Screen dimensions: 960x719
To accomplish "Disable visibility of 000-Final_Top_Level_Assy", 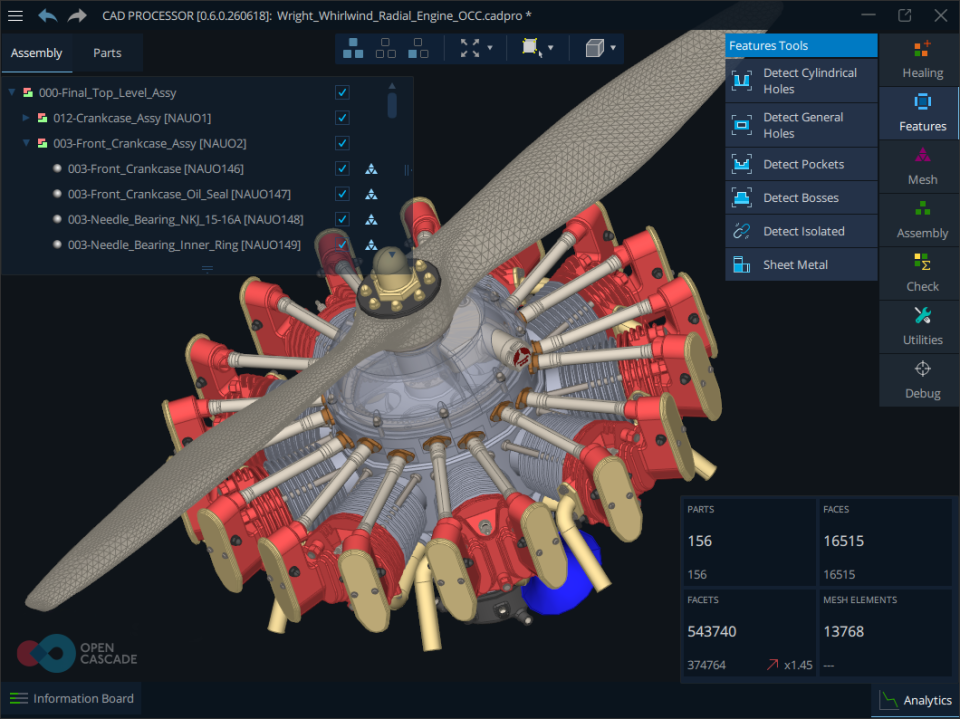I will click(342, 91).
